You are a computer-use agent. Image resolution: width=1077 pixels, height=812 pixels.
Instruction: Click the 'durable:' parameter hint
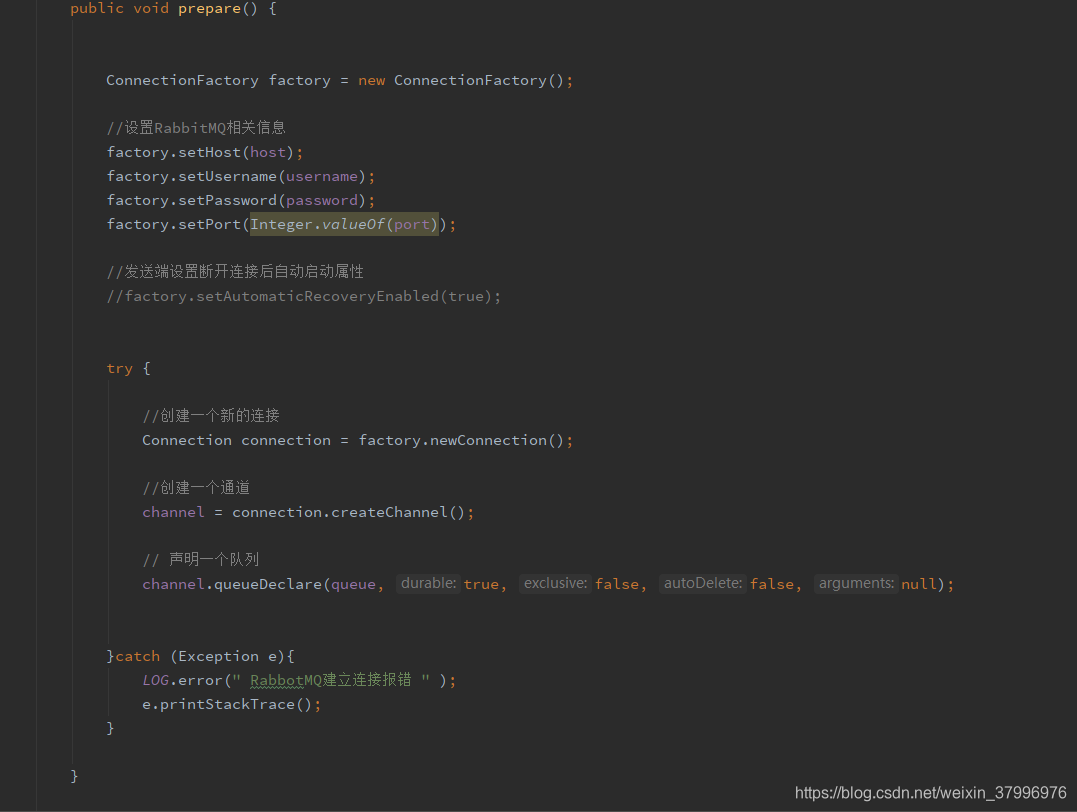[x=428, y=584]
